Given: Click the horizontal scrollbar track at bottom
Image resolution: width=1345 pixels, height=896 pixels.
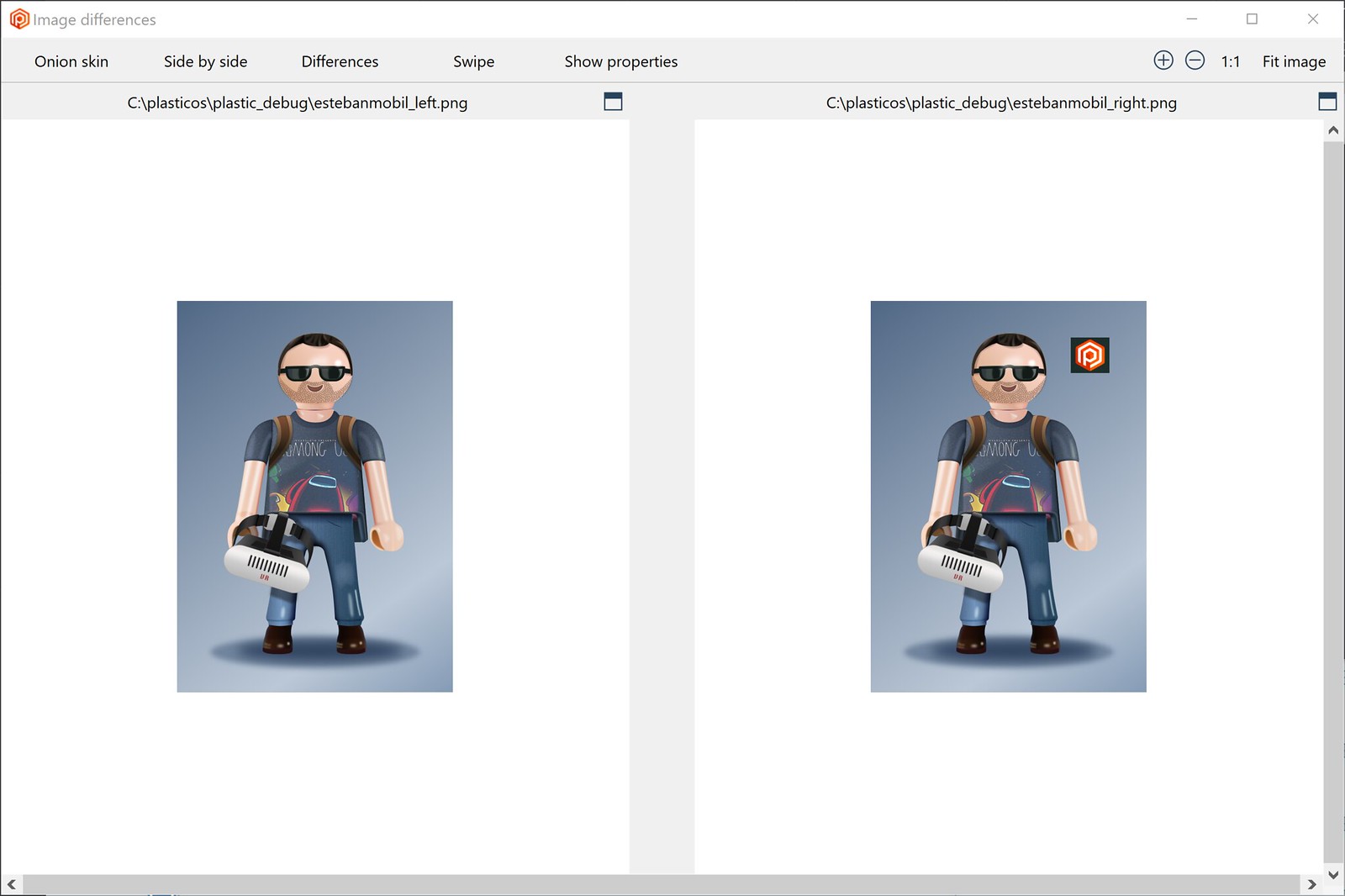Looking at the screenshot, I should point(661,884).
